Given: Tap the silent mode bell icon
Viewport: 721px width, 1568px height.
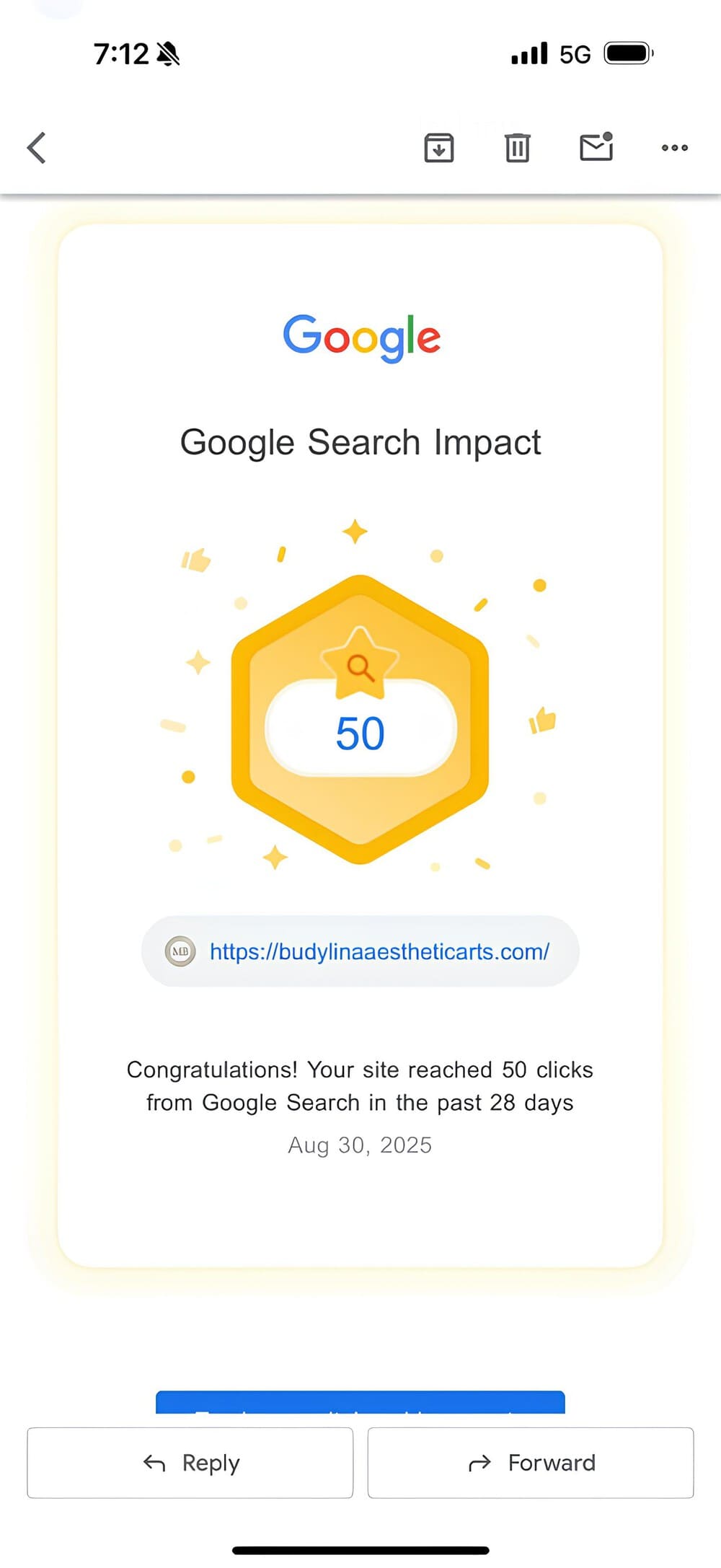Looking at the screenshot, I should tap(168, 54).
